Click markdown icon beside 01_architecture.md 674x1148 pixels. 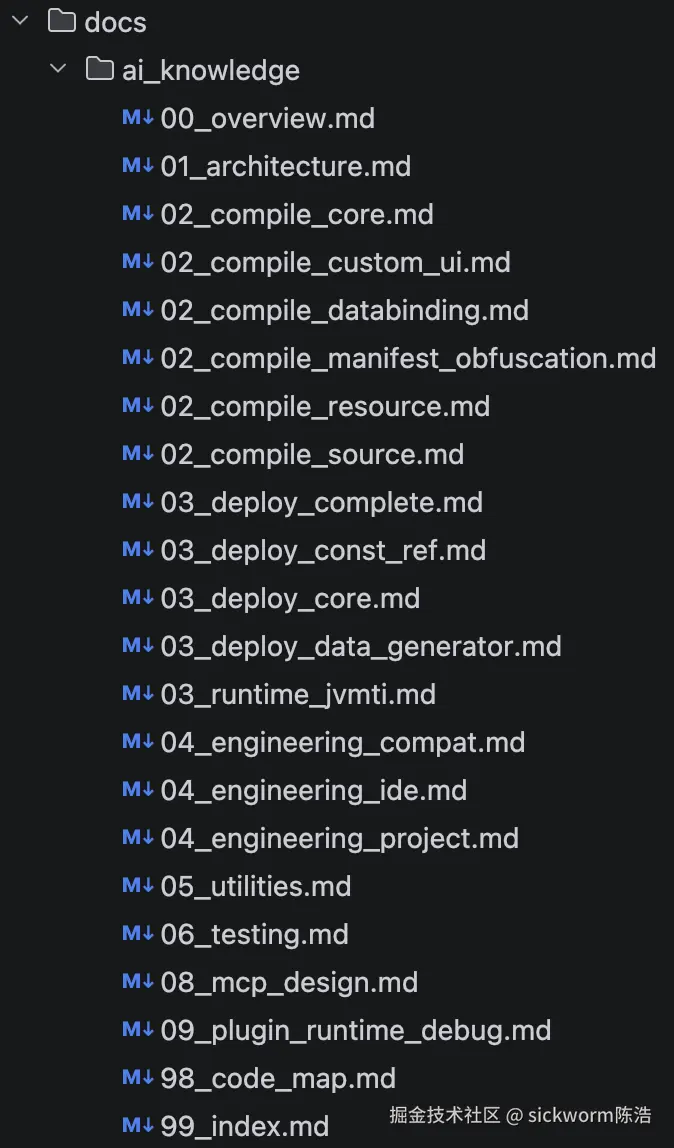pyautogui.click(x=137, y=166)
